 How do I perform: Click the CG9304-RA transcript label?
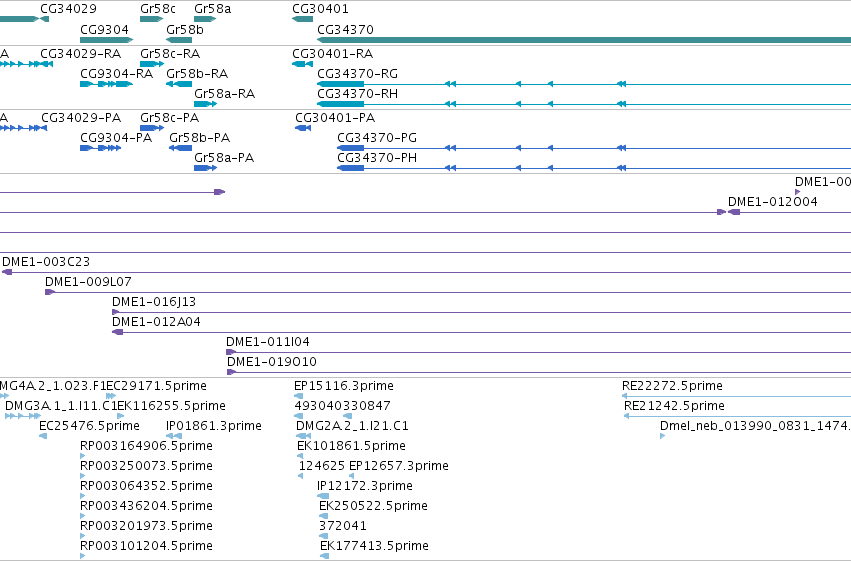(116, 74)
